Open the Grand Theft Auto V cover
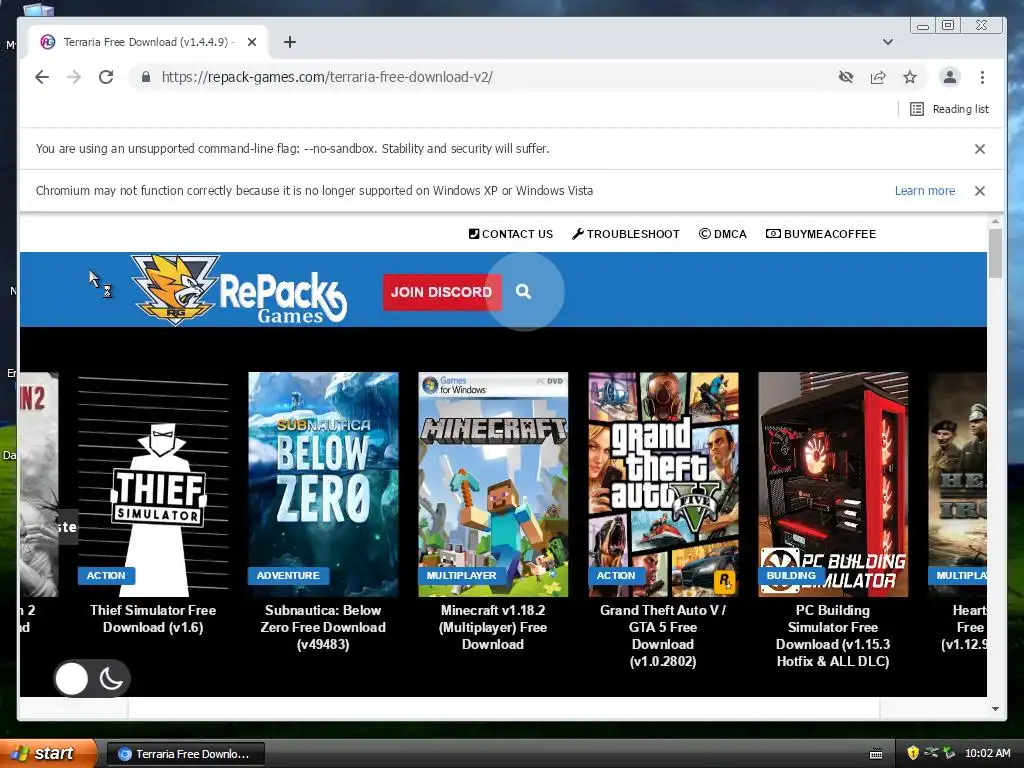The width and height of the screenshot is (1024, 768). (x=664, y=484)
